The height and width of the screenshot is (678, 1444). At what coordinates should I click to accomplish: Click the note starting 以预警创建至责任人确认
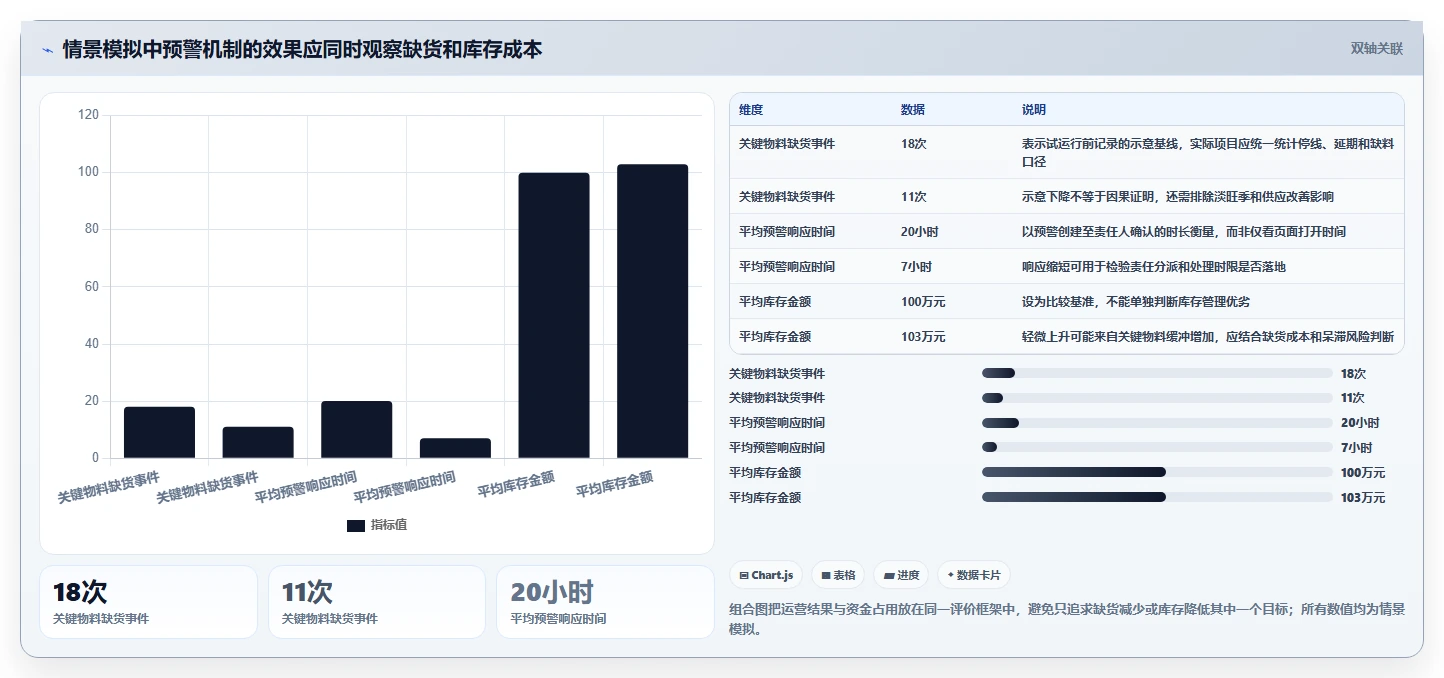[x=1184, y=231]
